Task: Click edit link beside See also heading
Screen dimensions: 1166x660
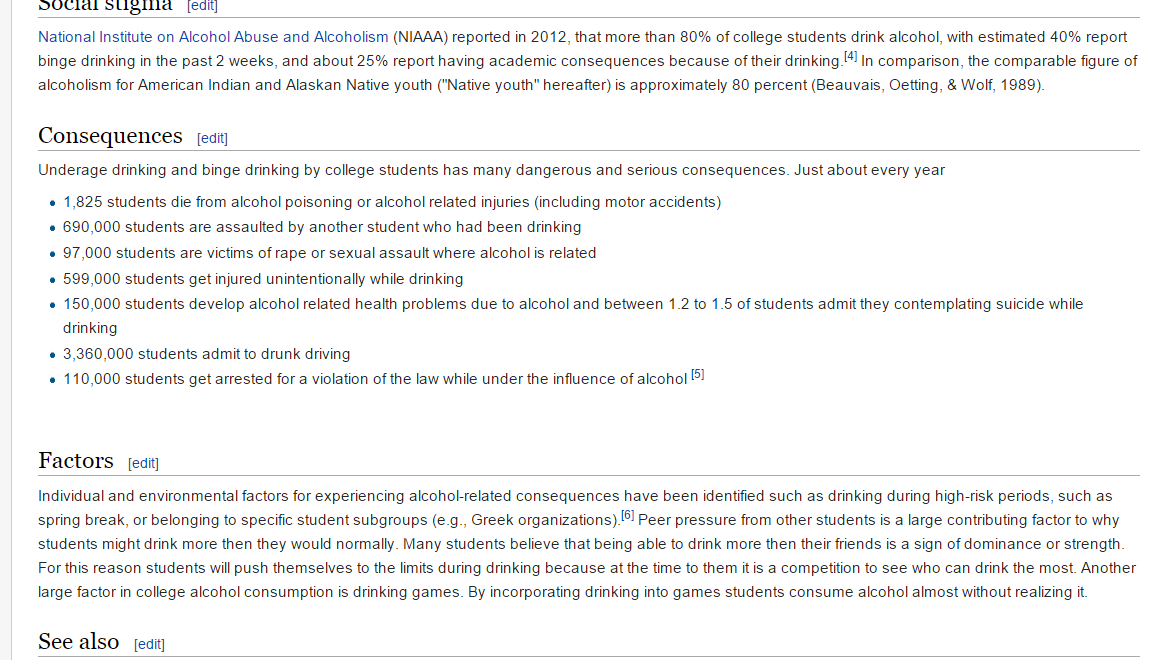Action: (149, 644)
